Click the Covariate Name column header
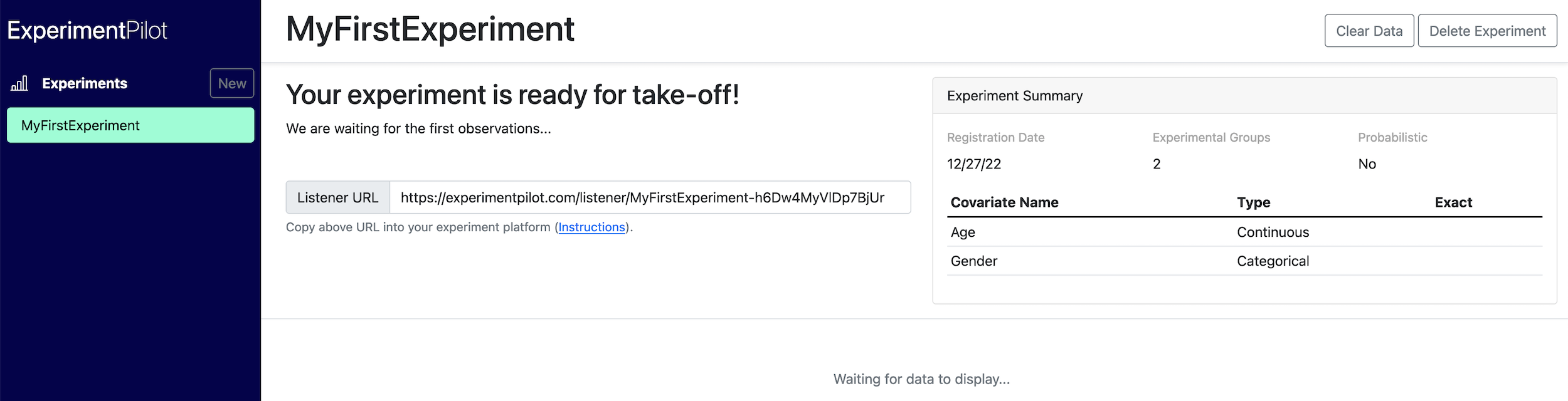 (1004, 202)
